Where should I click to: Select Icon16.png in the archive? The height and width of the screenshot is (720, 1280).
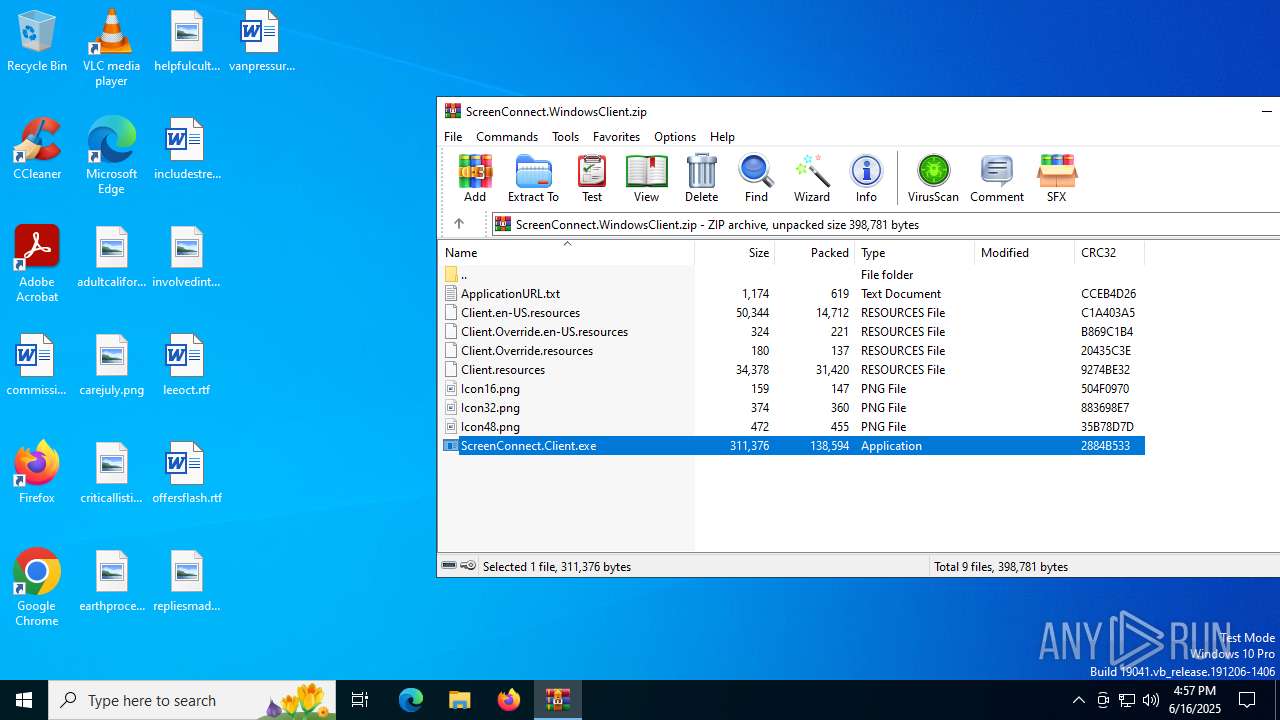tap(793, 388)
